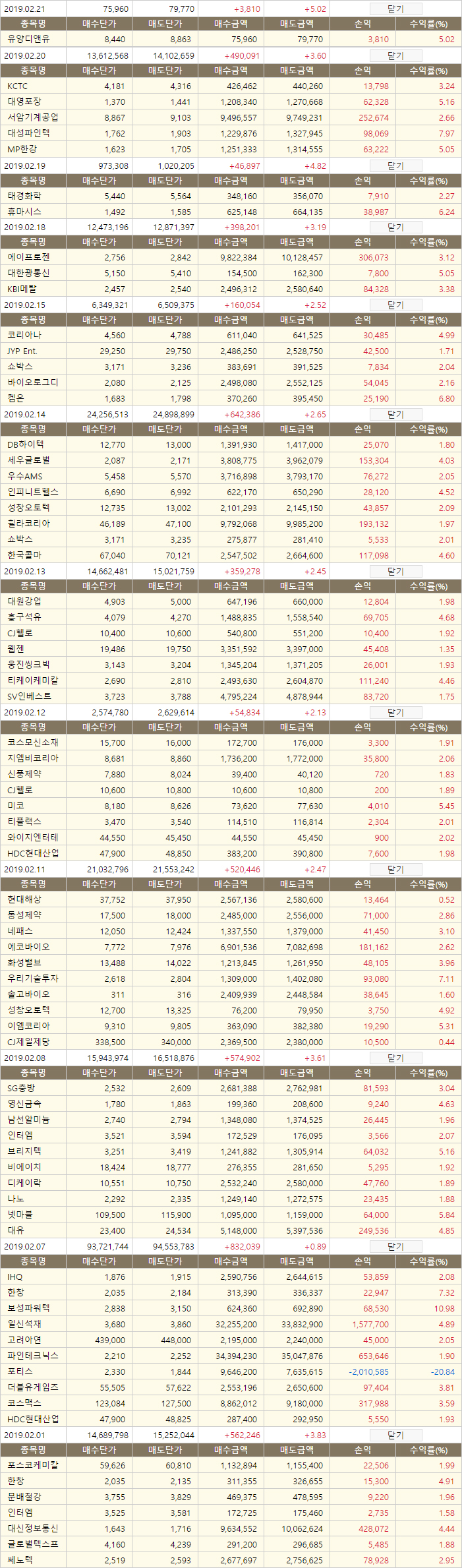This screenshot has height=1568, width=462.
Task: Click the stock name 와이지엔터테
Action: 33,838
